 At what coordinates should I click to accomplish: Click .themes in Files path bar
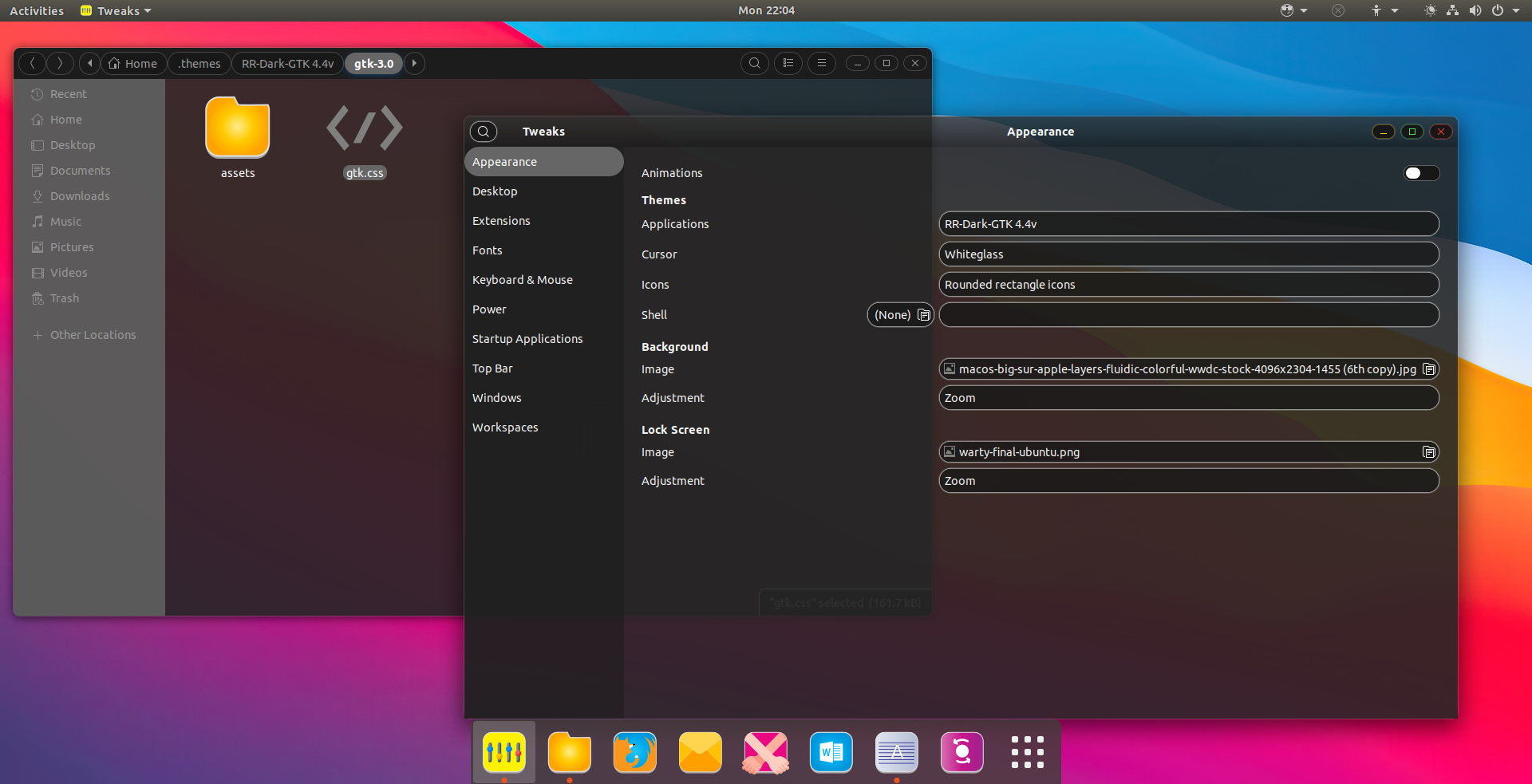click(199, 63)
